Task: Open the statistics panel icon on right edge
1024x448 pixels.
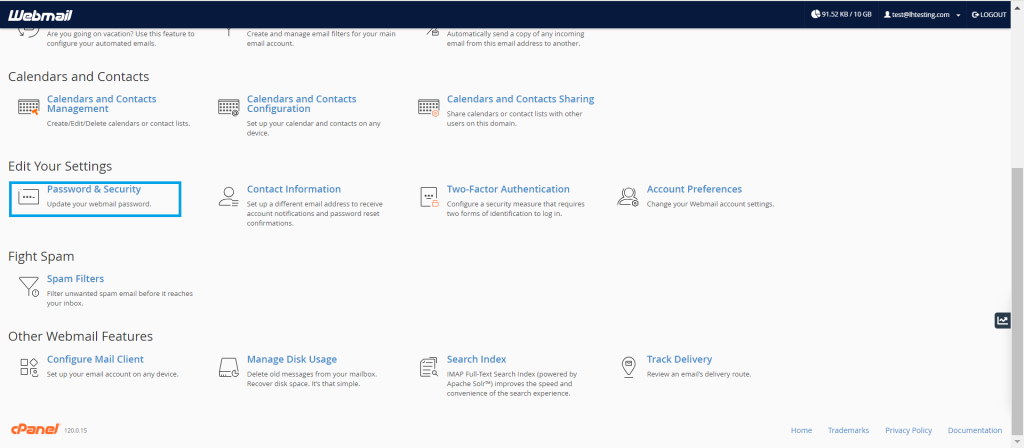Action: click(x=1002, y=320)
